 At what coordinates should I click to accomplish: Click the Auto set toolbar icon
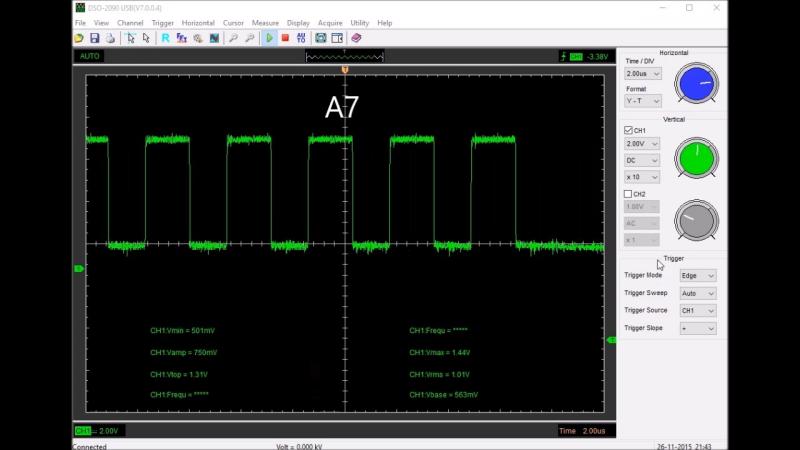[302, 38]
